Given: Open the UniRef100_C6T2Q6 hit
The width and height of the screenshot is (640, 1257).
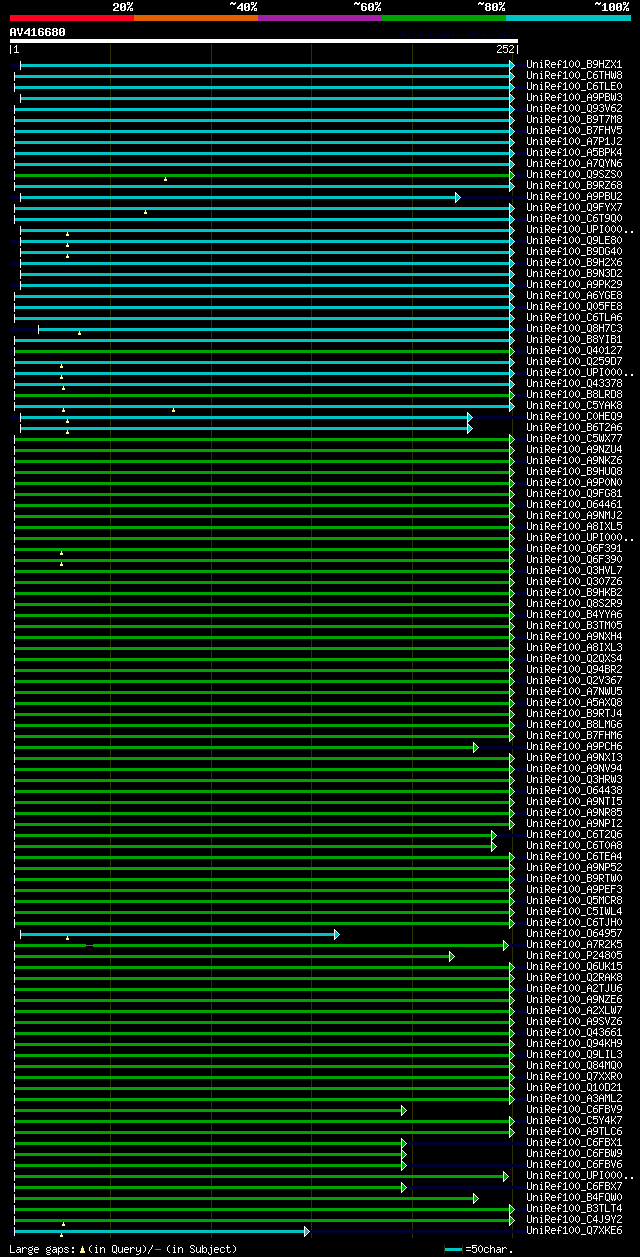Looking at the screenshot, I should coord(574,835).
